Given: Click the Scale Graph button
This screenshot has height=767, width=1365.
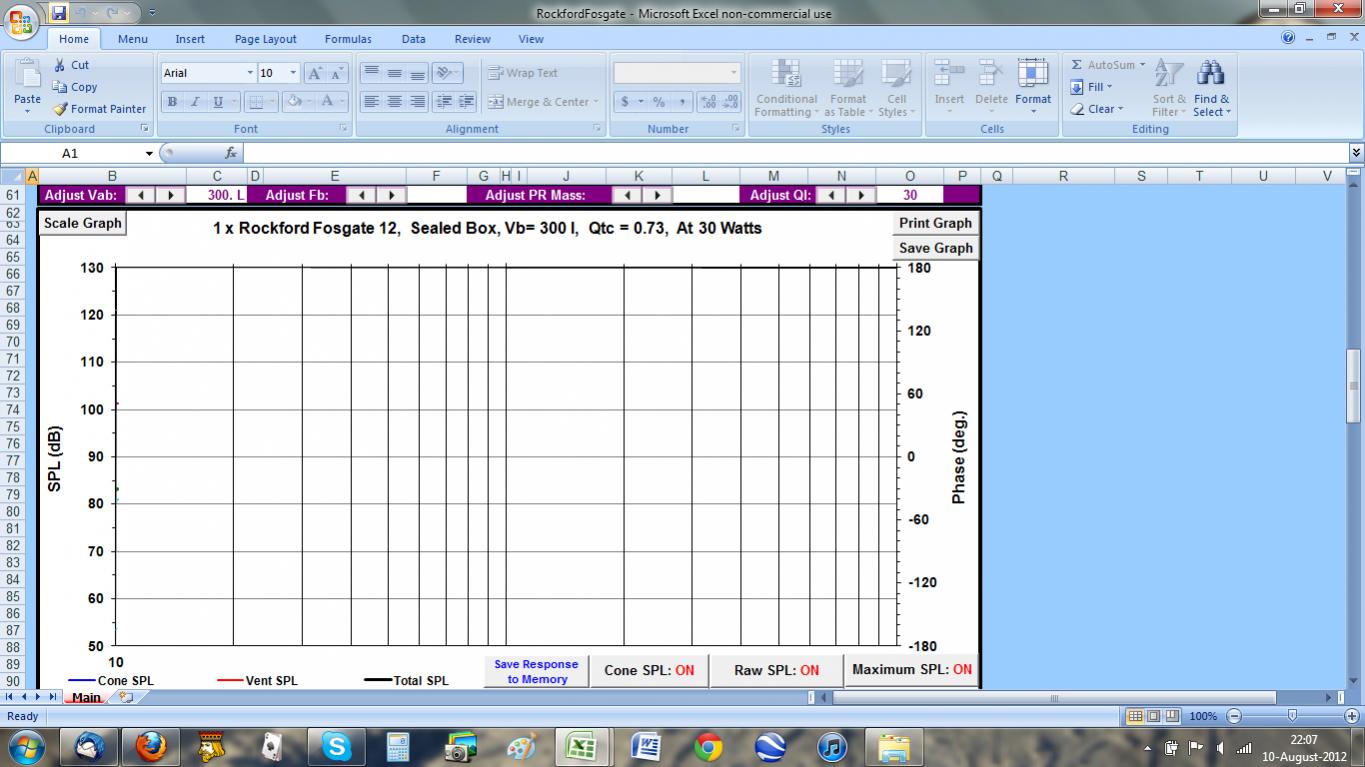Looking at the screenshot, I should pos(82,223).
